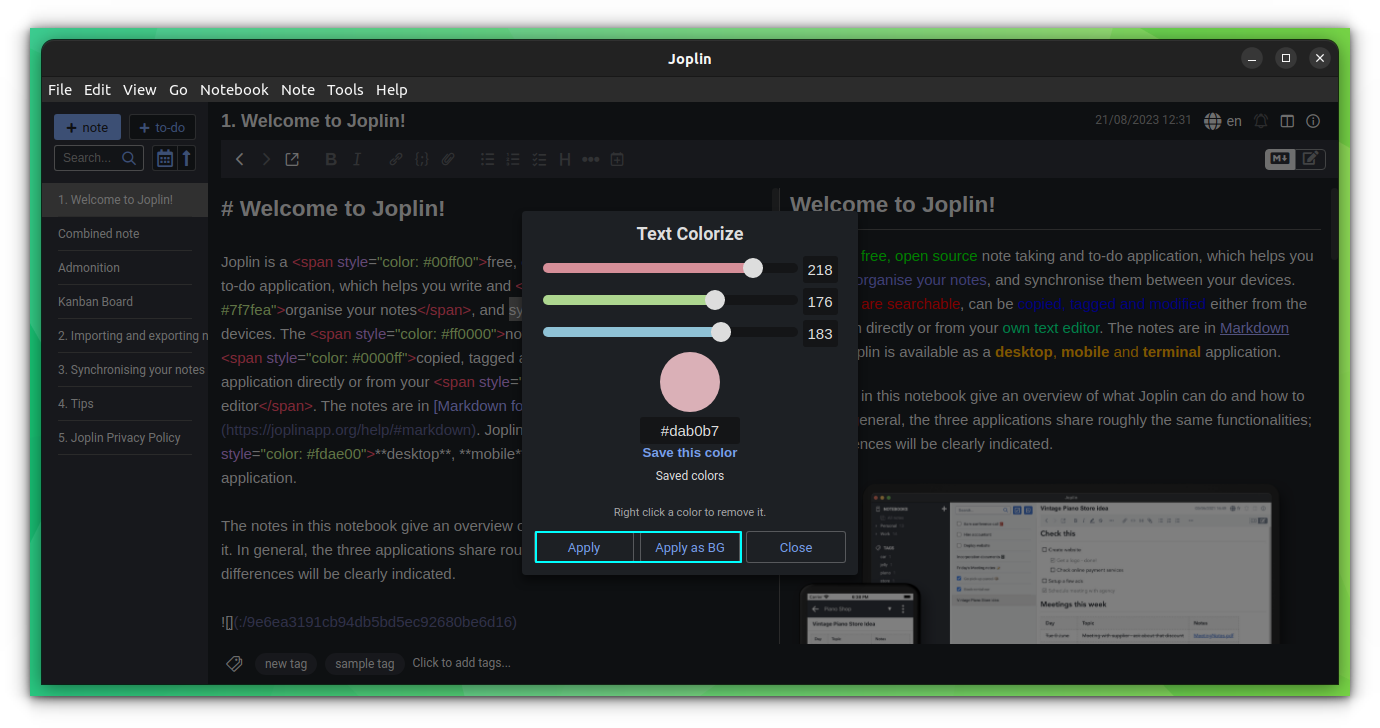Click the notification bell icon
Viewport: 1380px width, 728px height.
[1261, 120]
